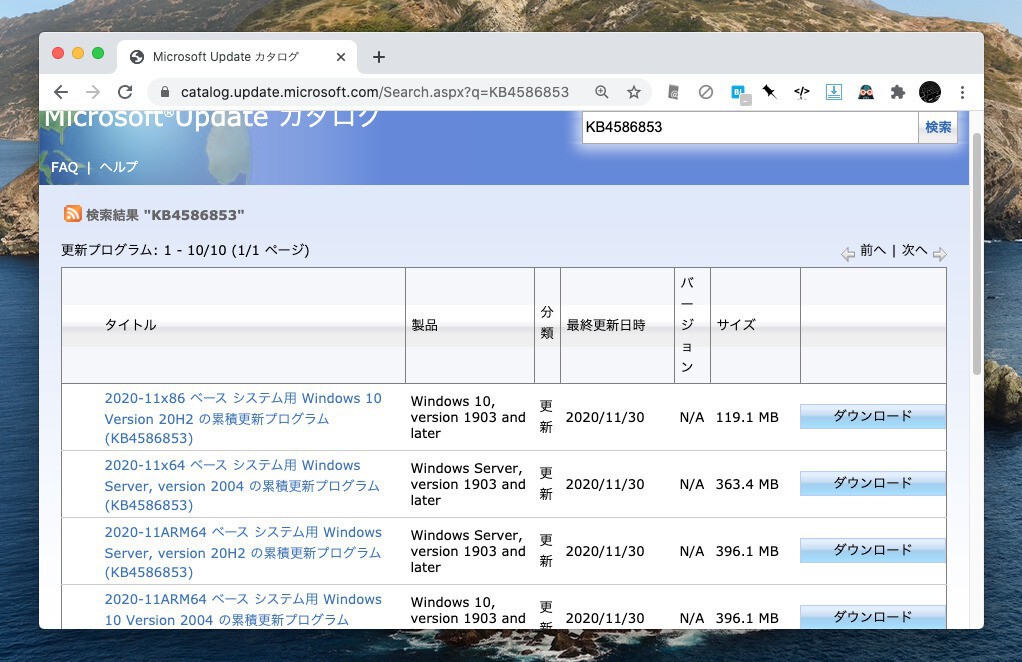Open the ヘルプ help link
This screenshot has width=1022, height=662.
[x=118, y=167]
